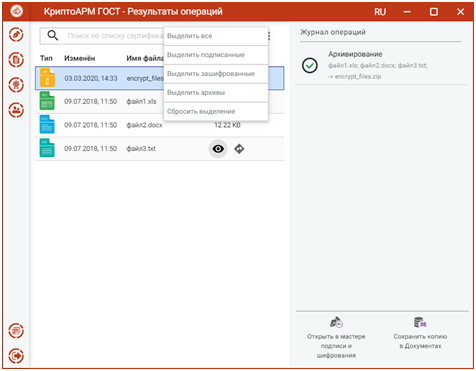This screenshot has width=476, height=371.
Task: Click the Журнал операций heading
Action: click(x=333, y=32)
